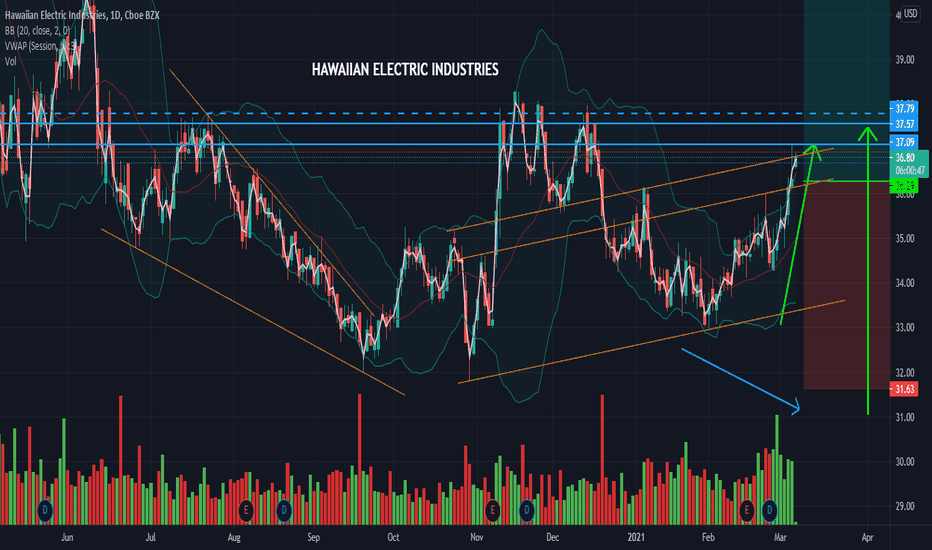
Task: Click the Feb label on time axis
Action: [708, 538]
